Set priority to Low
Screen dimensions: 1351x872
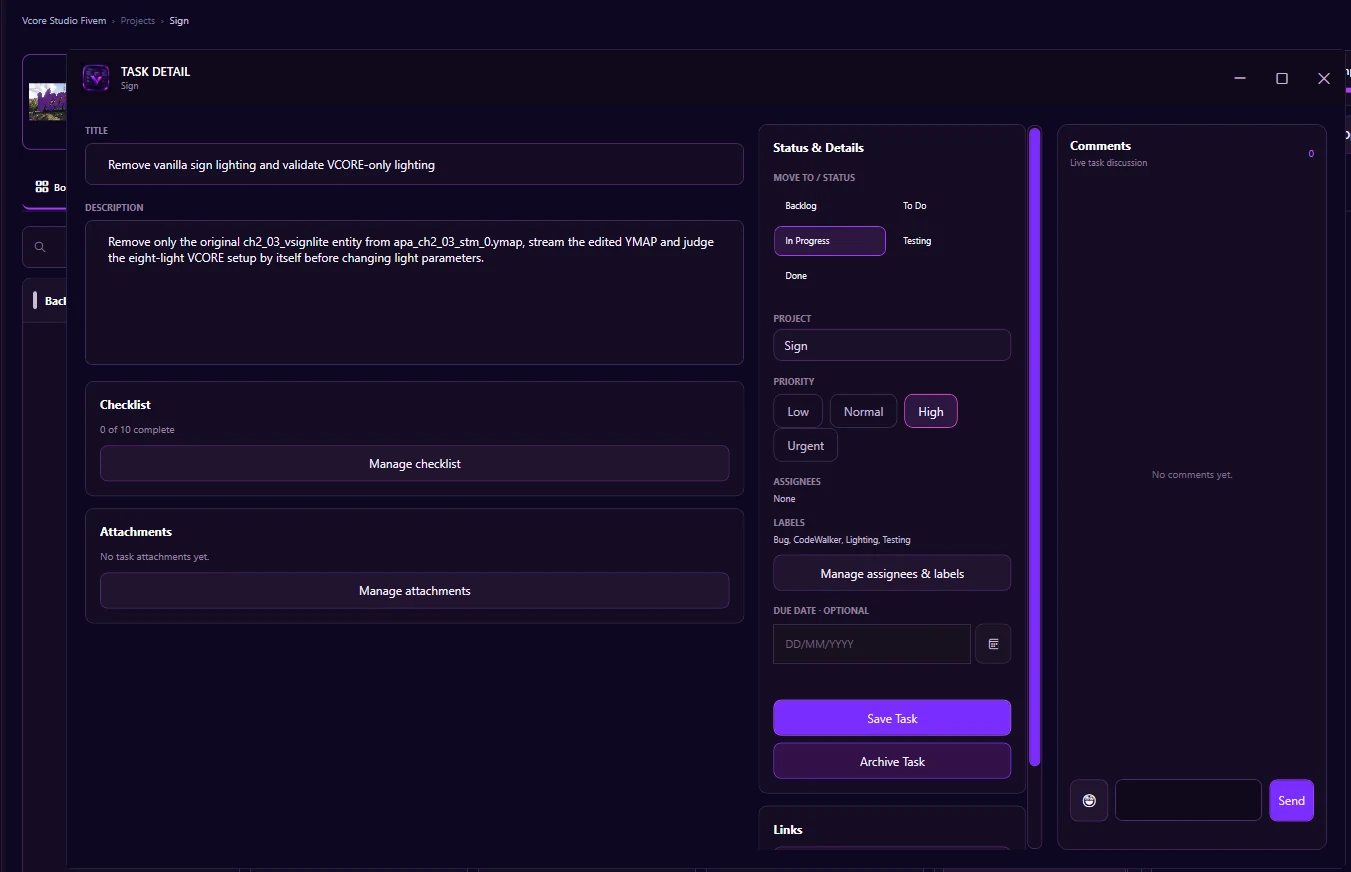pos(798,411)
